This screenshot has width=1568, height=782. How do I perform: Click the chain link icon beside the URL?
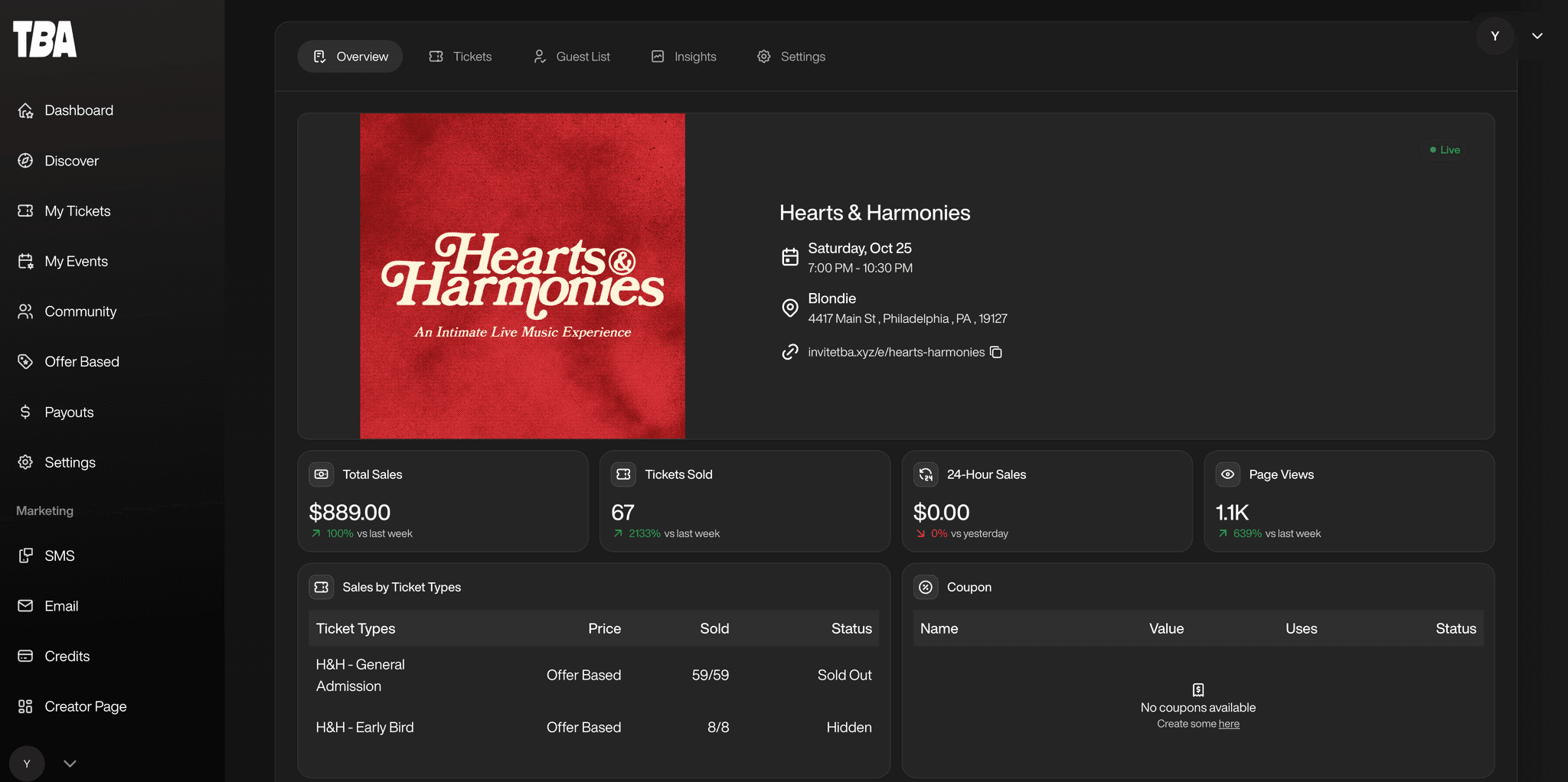click(x=790, y=352)
